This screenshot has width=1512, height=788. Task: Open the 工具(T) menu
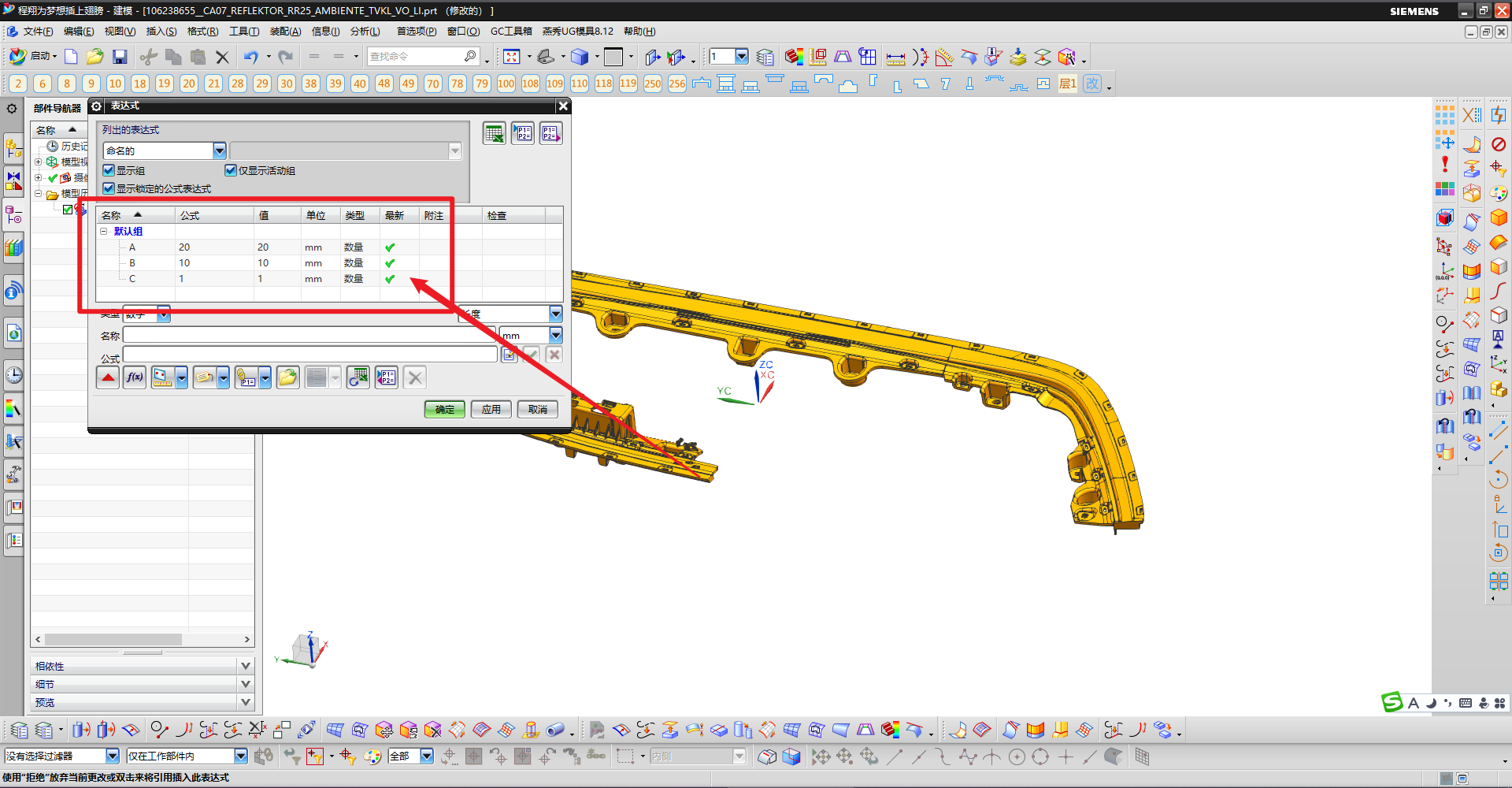pos(244,32)
